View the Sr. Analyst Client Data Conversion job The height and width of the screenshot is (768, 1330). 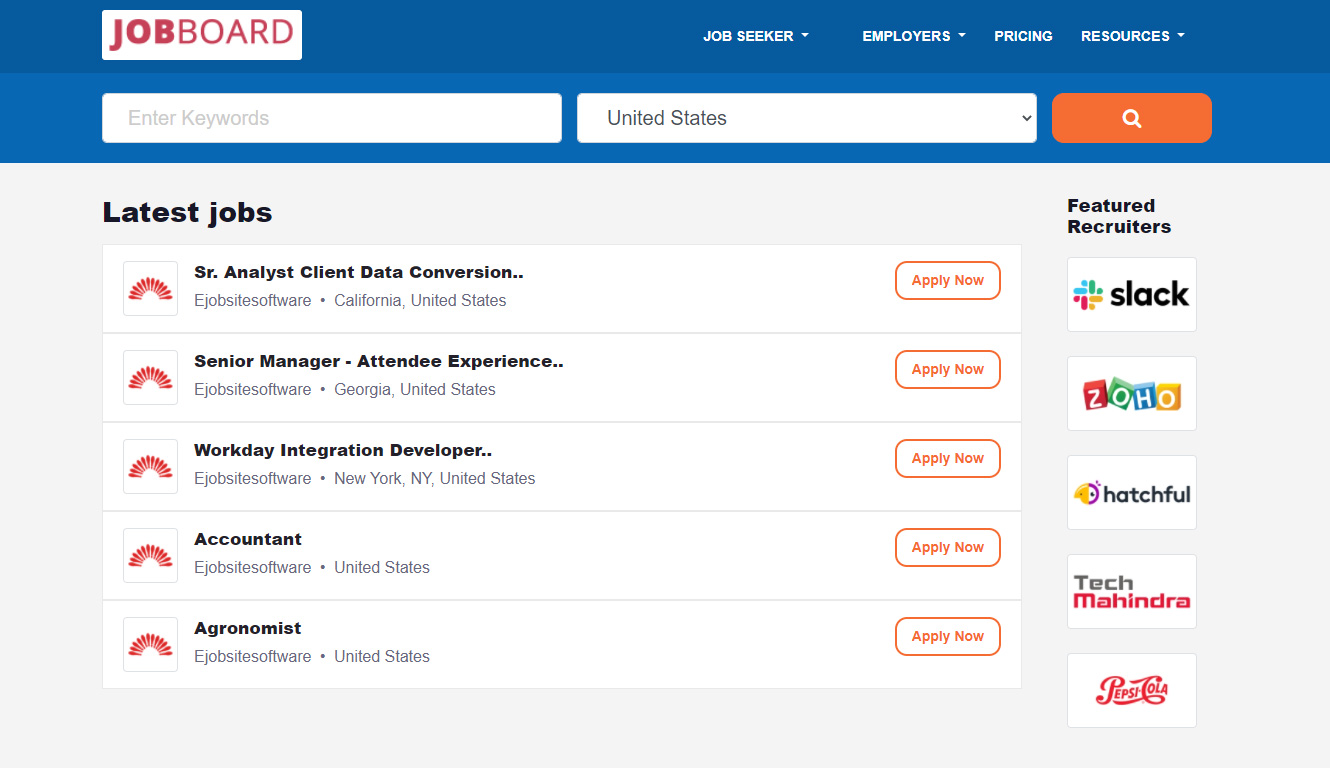point(358,272)
